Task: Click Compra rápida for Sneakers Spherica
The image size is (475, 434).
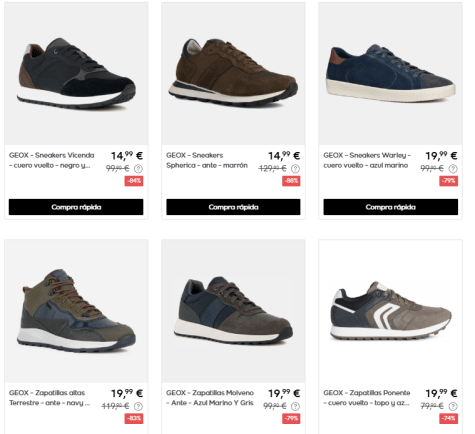Action: click(x=233, y=207)
